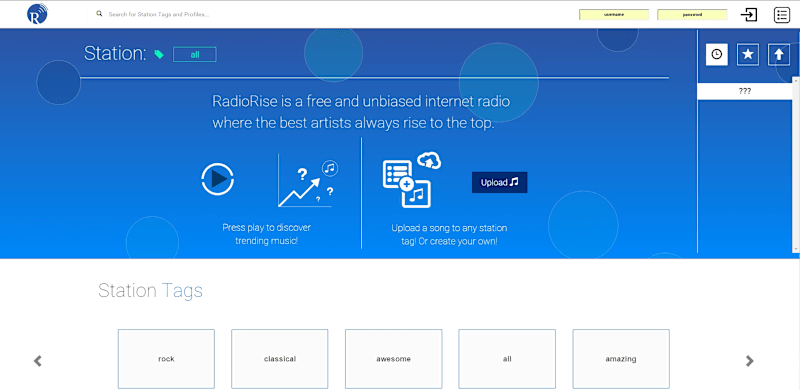Click the Upload button
Screen dimensions: 800x390
click(x=499, y=182)
